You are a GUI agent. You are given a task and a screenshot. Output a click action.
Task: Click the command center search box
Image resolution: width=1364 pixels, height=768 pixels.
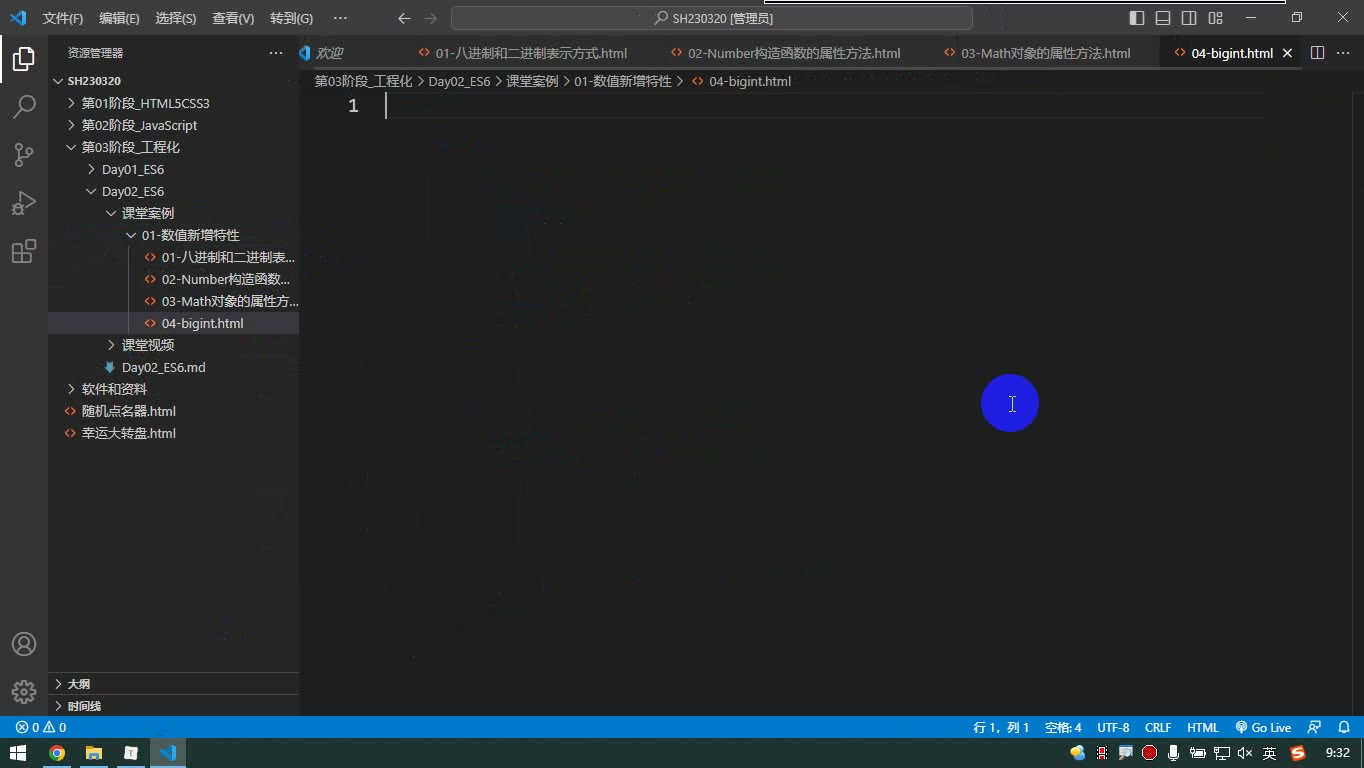coord(712,18)
